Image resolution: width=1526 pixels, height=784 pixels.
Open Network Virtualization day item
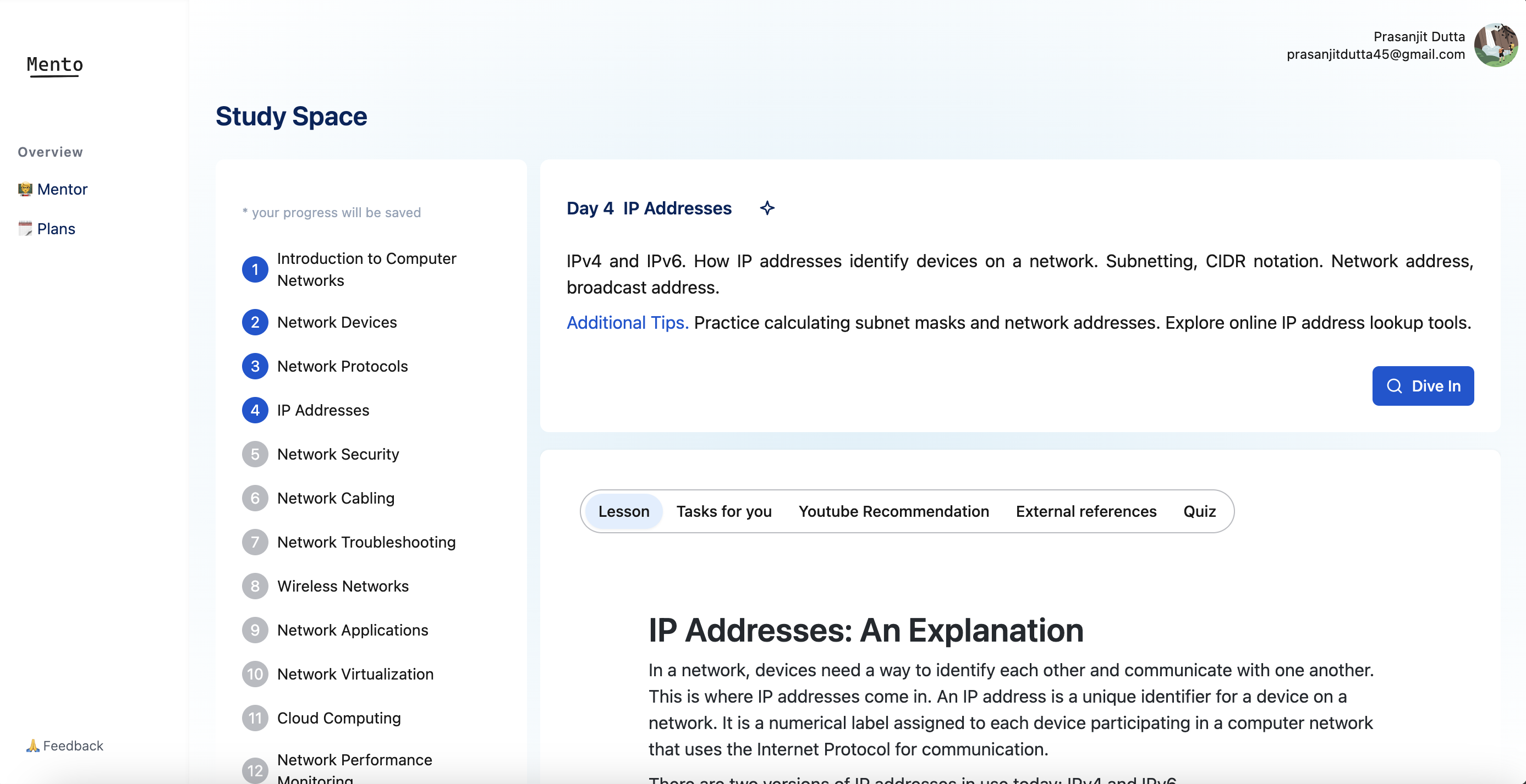355,674
